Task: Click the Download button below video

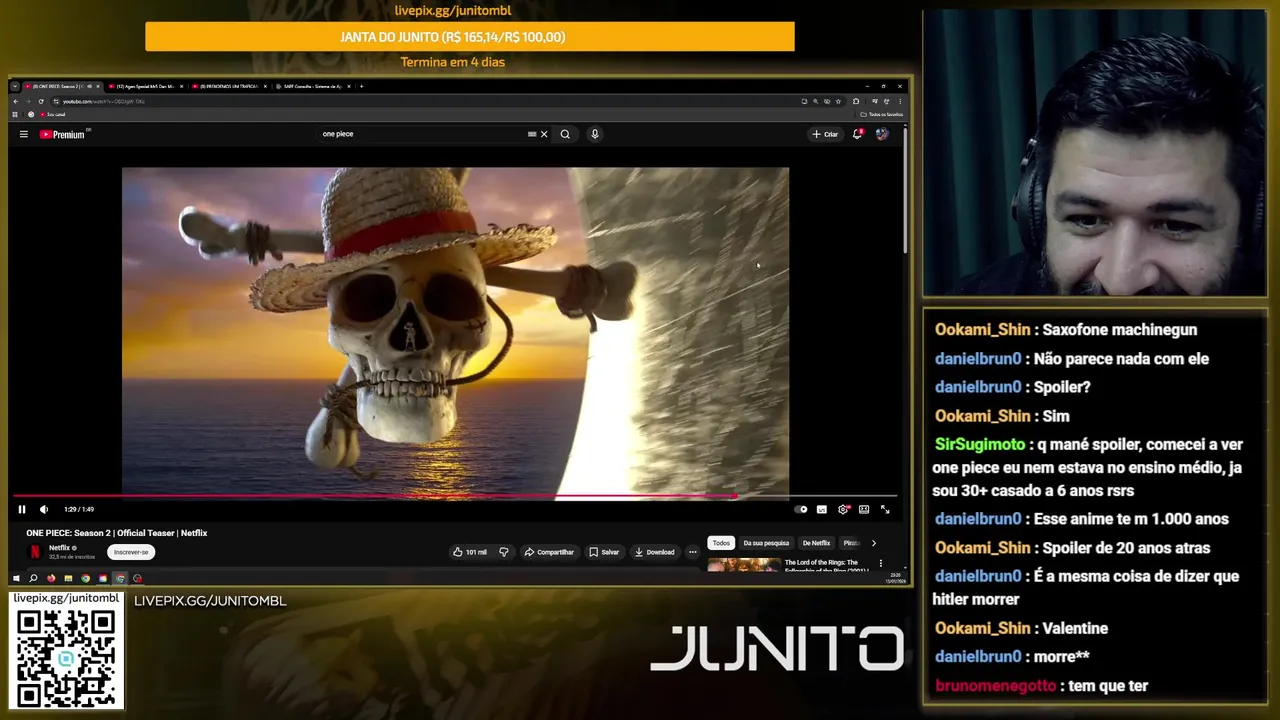Action: point(654,552)
